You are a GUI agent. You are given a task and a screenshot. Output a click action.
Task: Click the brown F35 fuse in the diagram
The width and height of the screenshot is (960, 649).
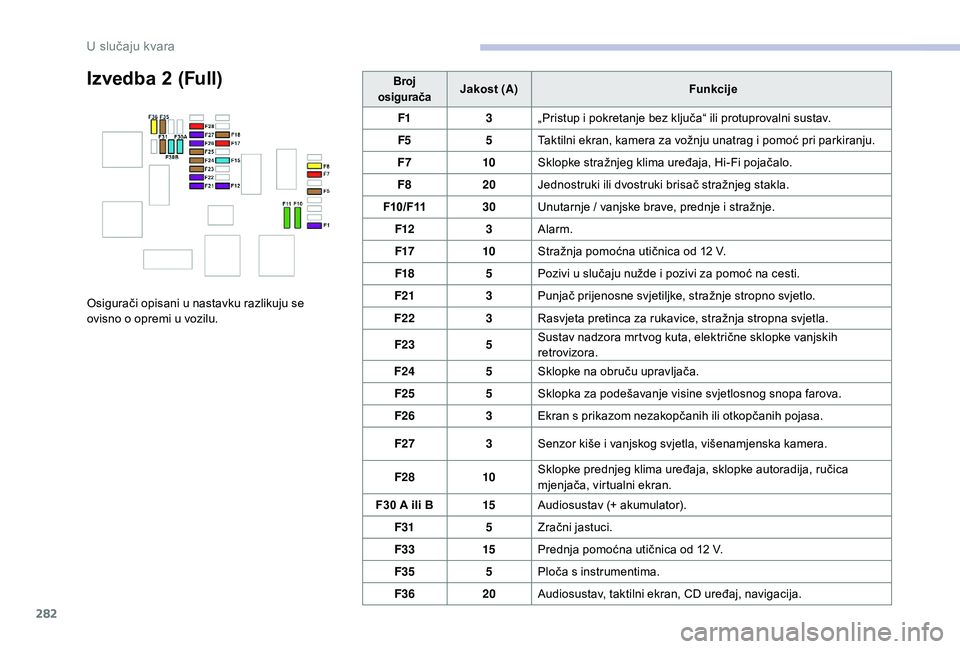point(163,127)
